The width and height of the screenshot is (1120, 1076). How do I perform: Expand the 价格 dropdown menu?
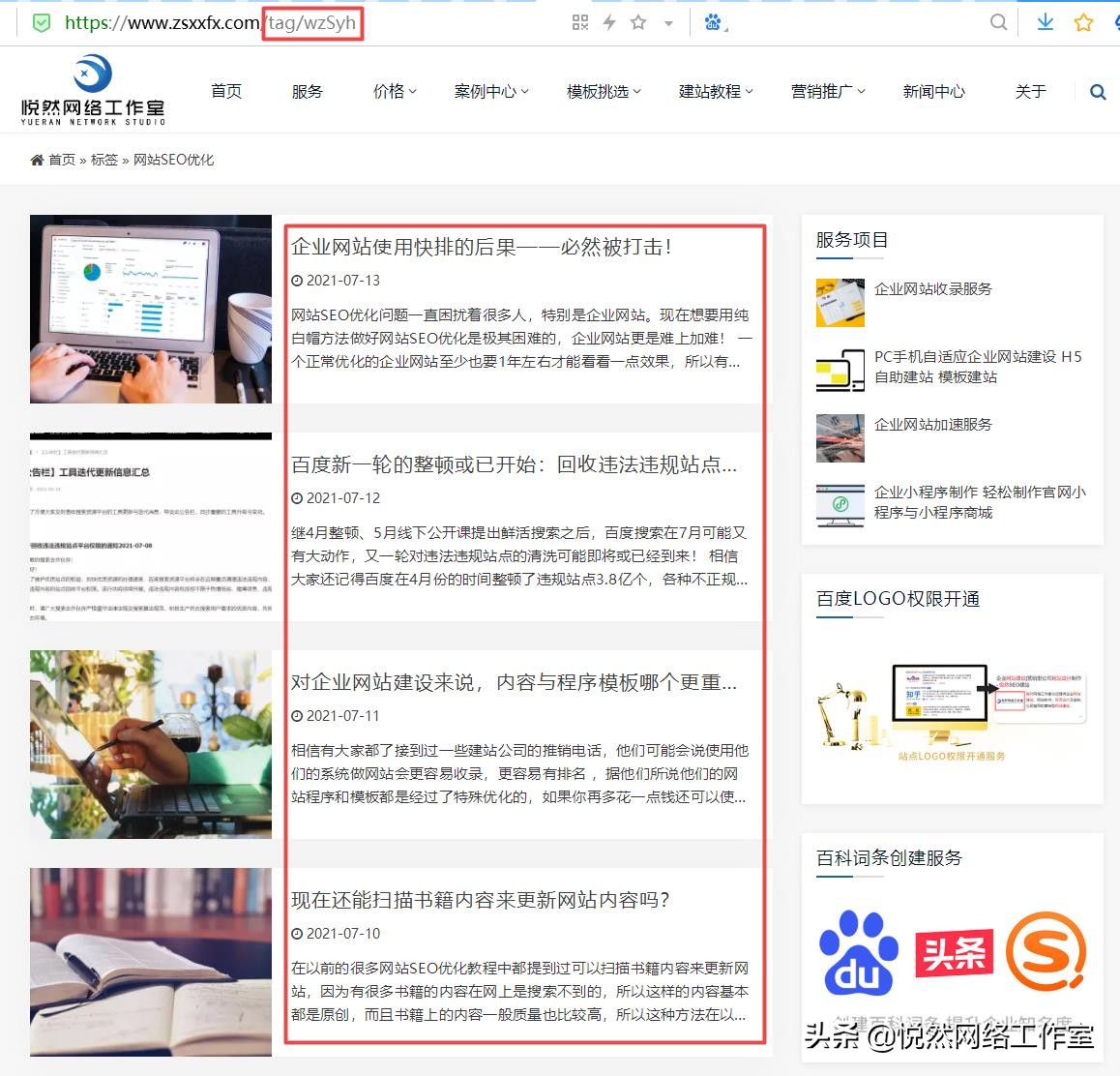(x=395, y=91)
